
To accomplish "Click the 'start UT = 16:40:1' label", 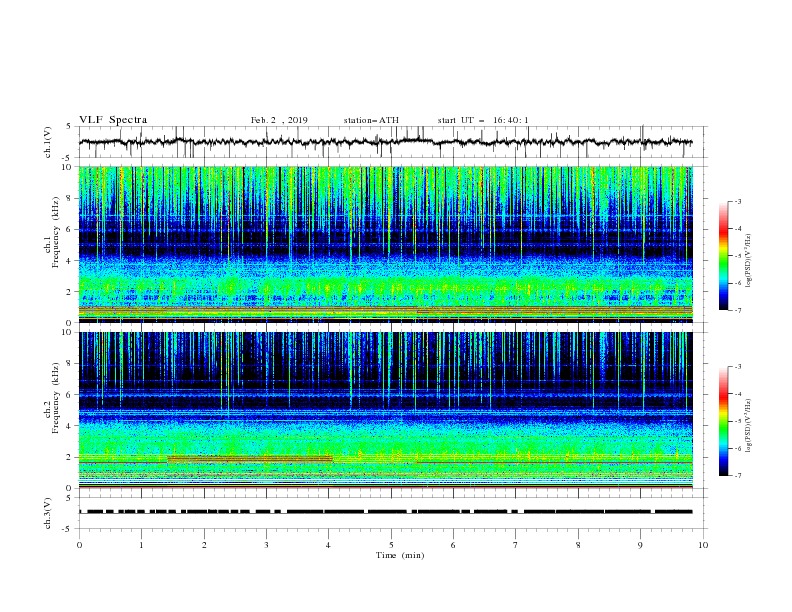I will click(x=483, y=120).
